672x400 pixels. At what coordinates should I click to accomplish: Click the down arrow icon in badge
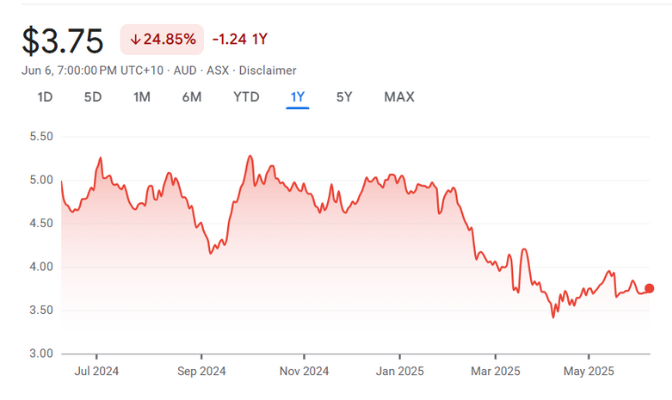pos(136,40)
